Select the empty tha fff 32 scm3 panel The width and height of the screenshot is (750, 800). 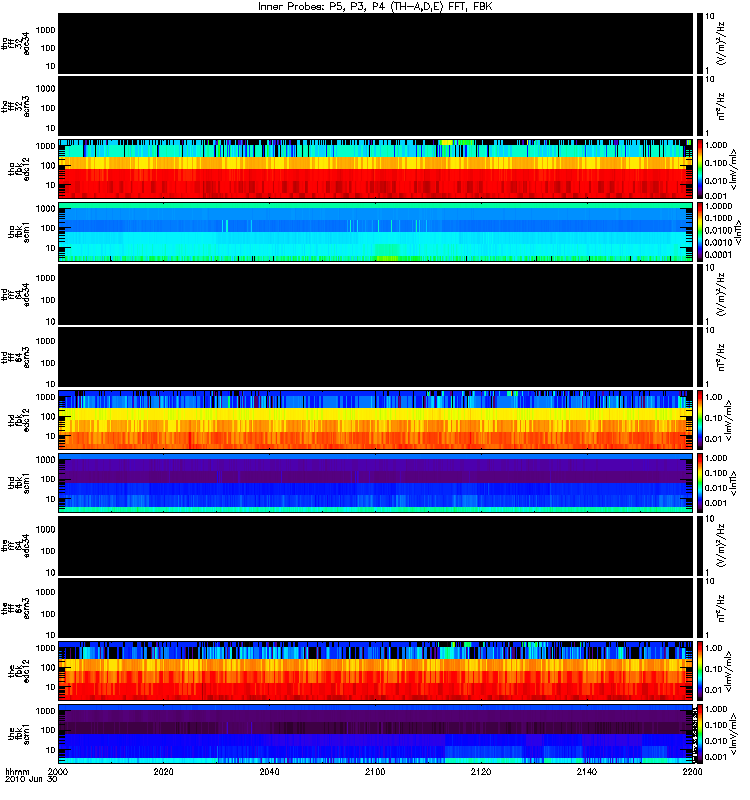(376, 106)
